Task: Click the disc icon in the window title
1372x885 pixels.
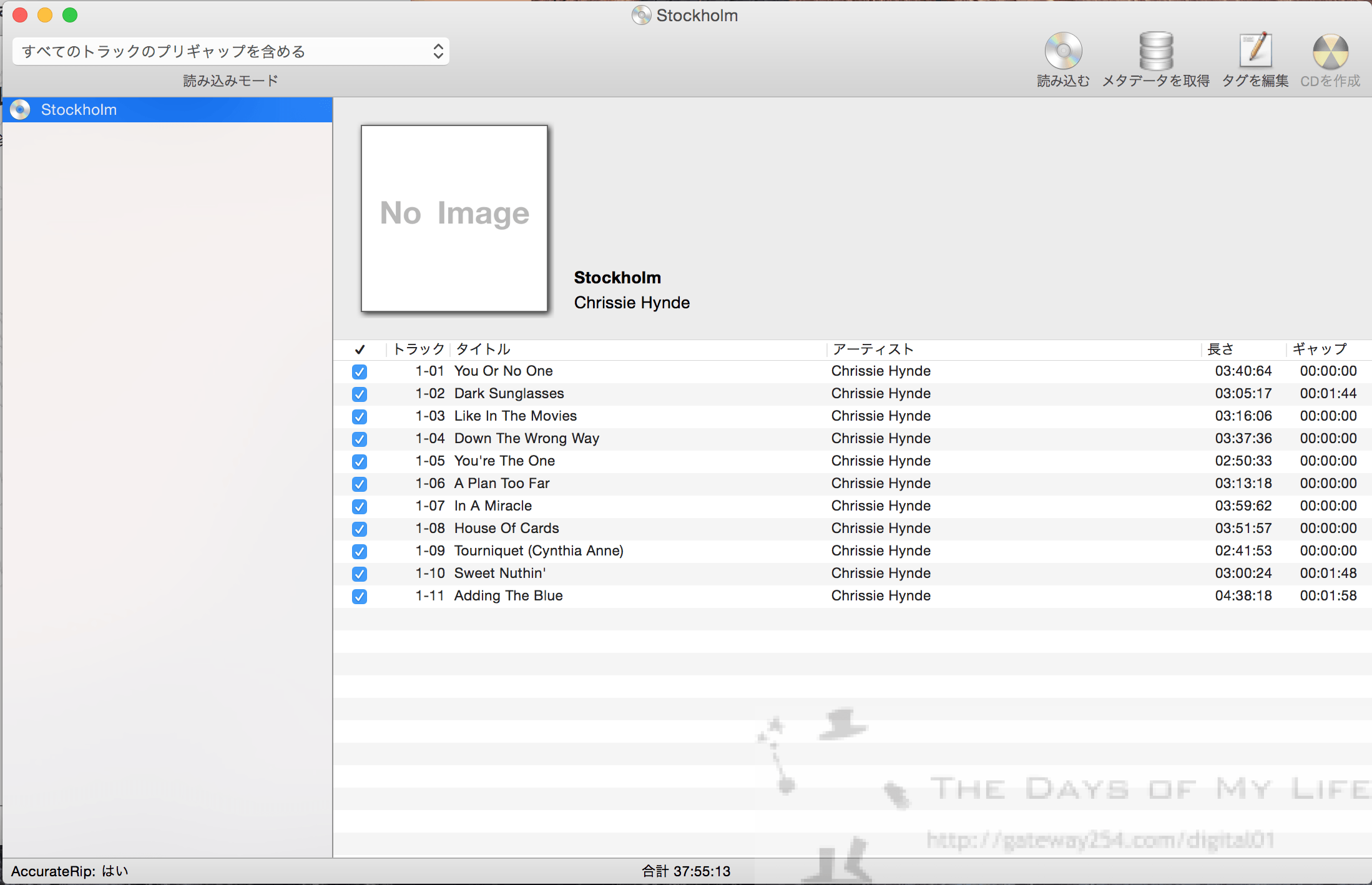Action: [x=641, y=15]
